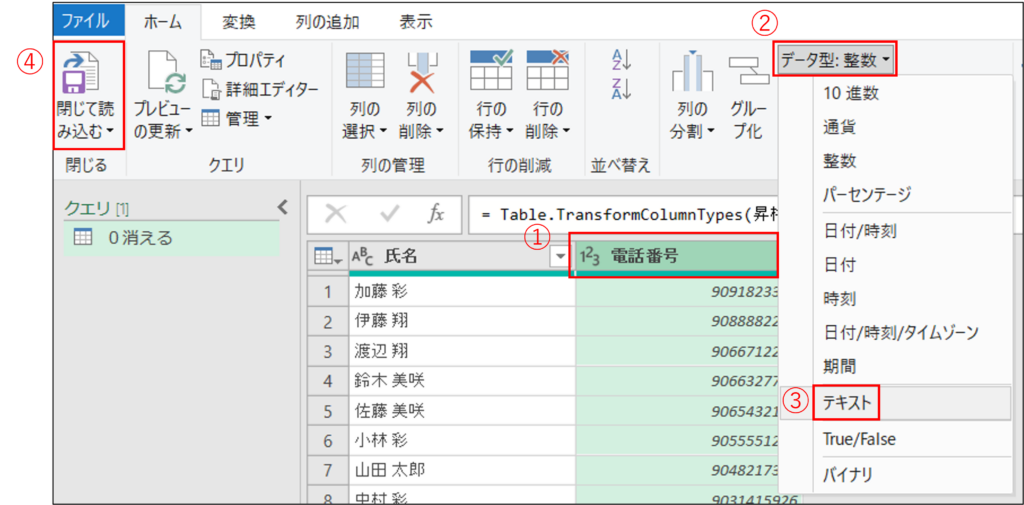Select パーセンテージ from the data type list
Image resolution: width=1024 pixels, height=505 pixels.
pyautogui.click(x=867, y=194)
